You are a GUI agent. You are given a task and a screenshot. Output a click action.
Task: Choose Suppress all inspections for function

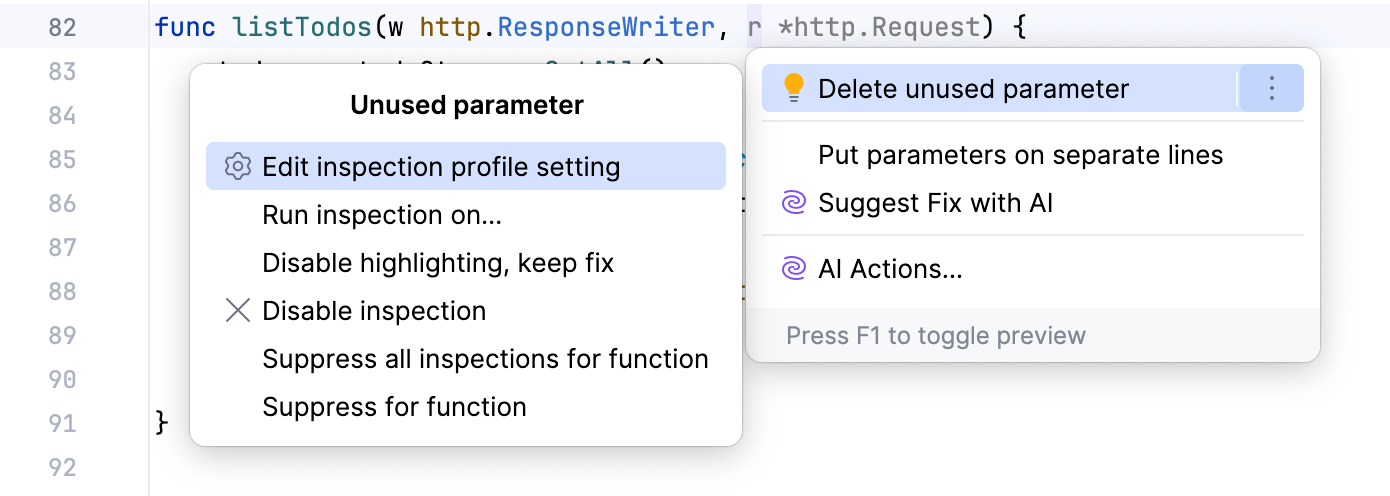485,359
